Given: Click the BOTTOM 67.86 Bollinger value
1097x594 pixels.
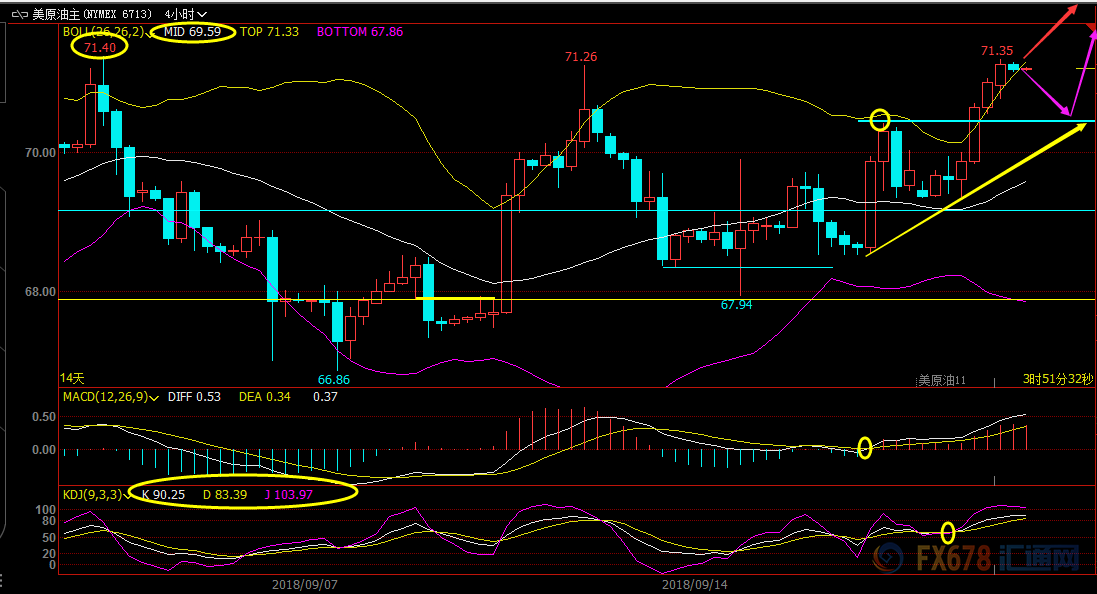Looking at the screenshot, I should [360, 31].
